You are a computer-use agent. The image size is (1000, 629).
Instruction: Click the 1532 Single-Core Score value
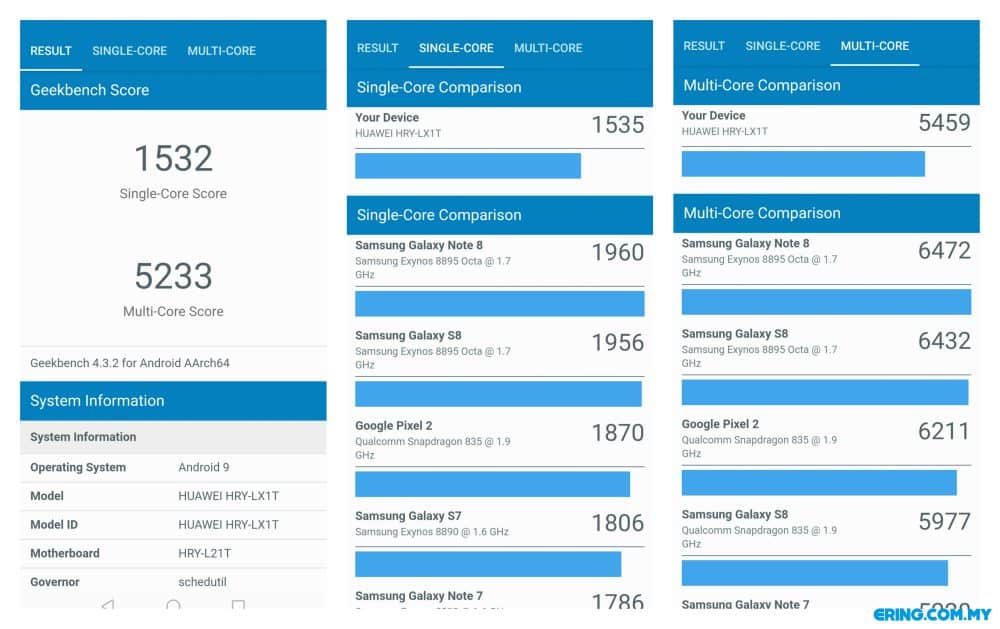[173, 158]
